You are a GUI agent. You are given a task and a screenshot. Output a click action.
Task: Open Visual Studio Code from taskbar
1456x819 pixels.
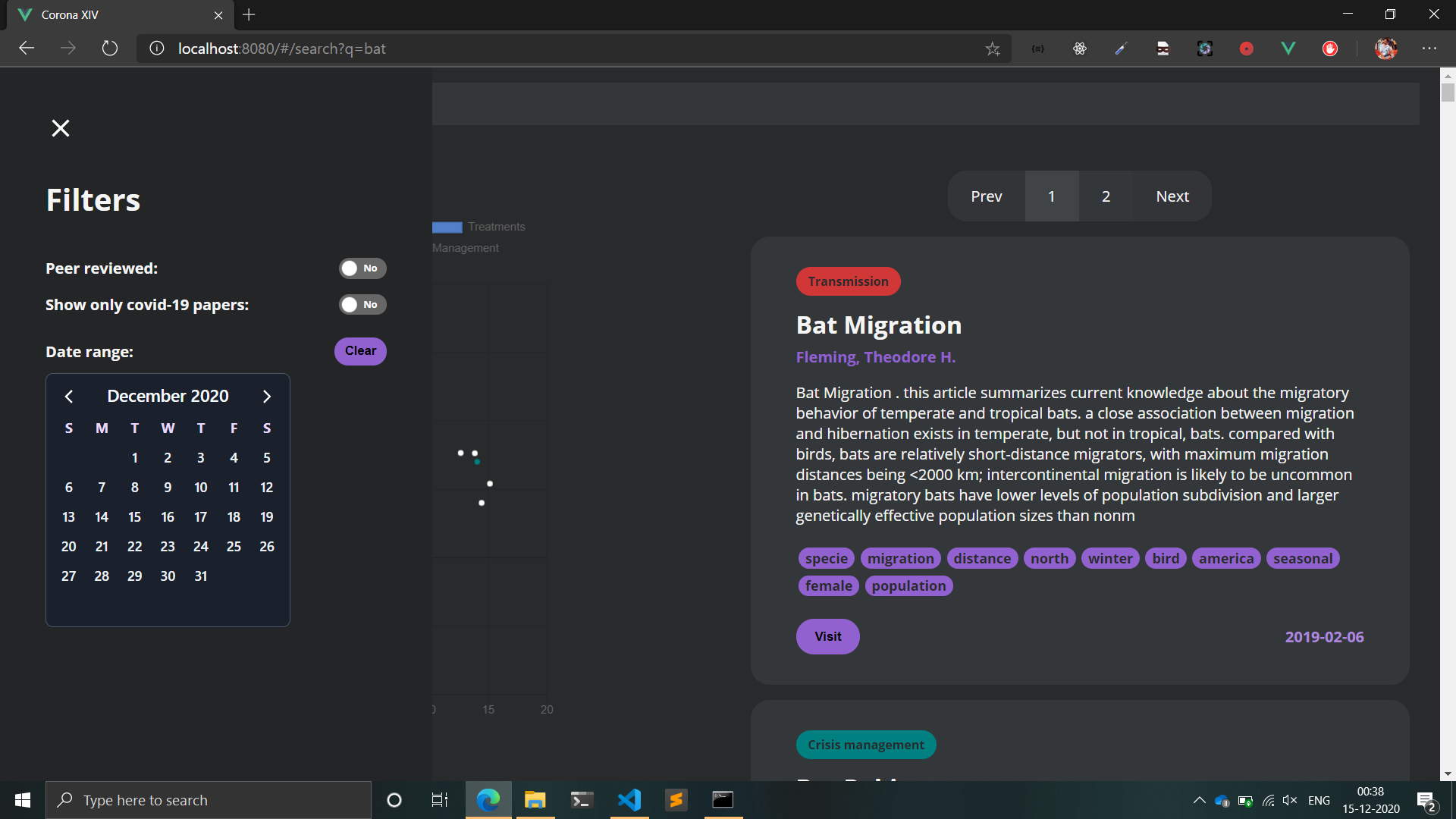point(629,800)
